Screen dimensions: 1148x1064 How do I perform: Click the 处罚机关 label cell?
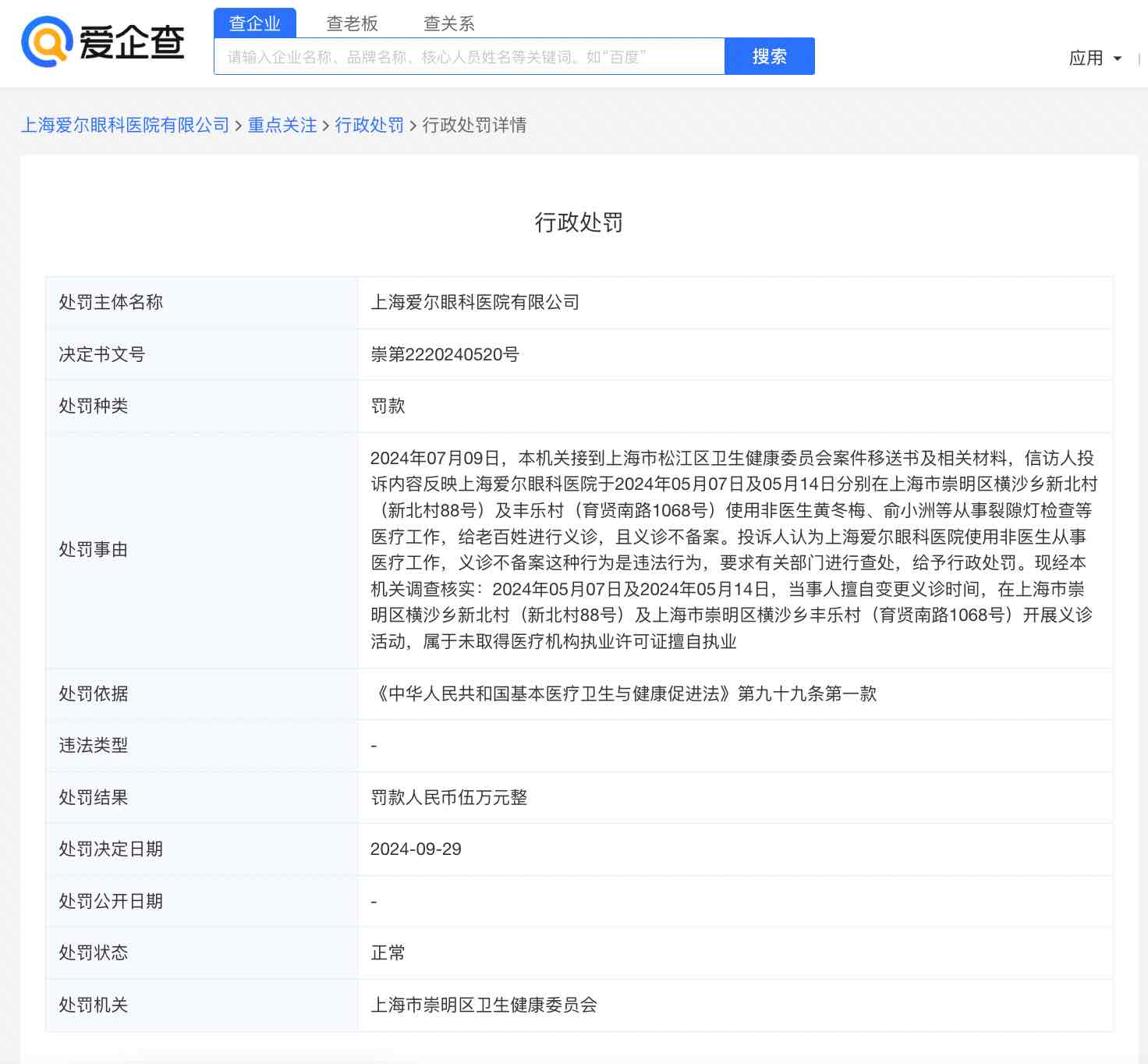(x=202, y=1005)
